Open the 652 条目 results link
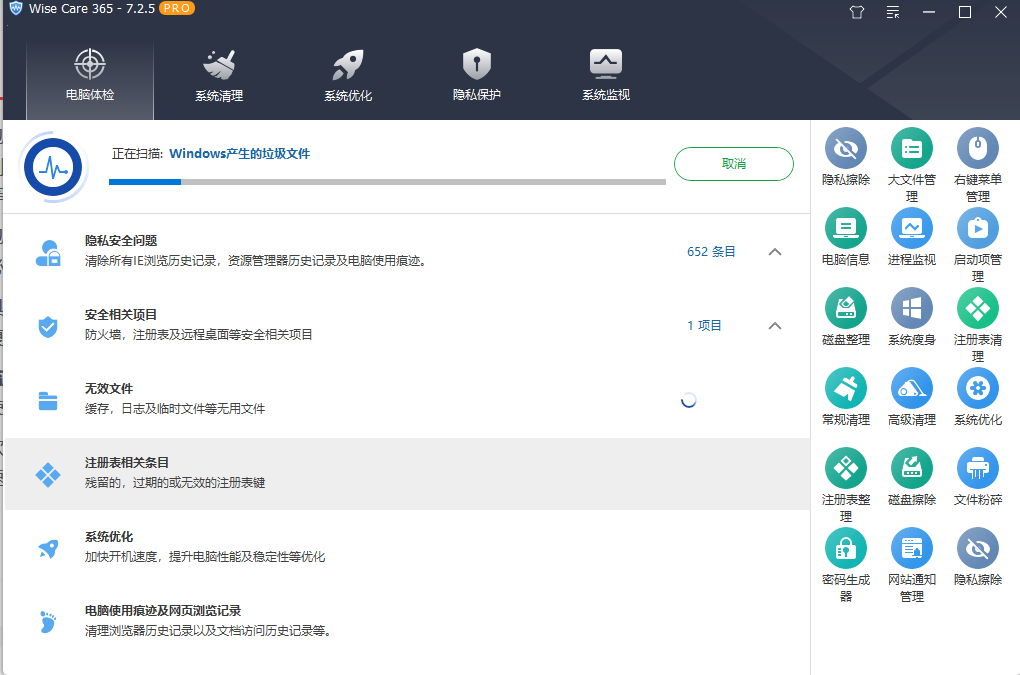 tap(711, 252)
